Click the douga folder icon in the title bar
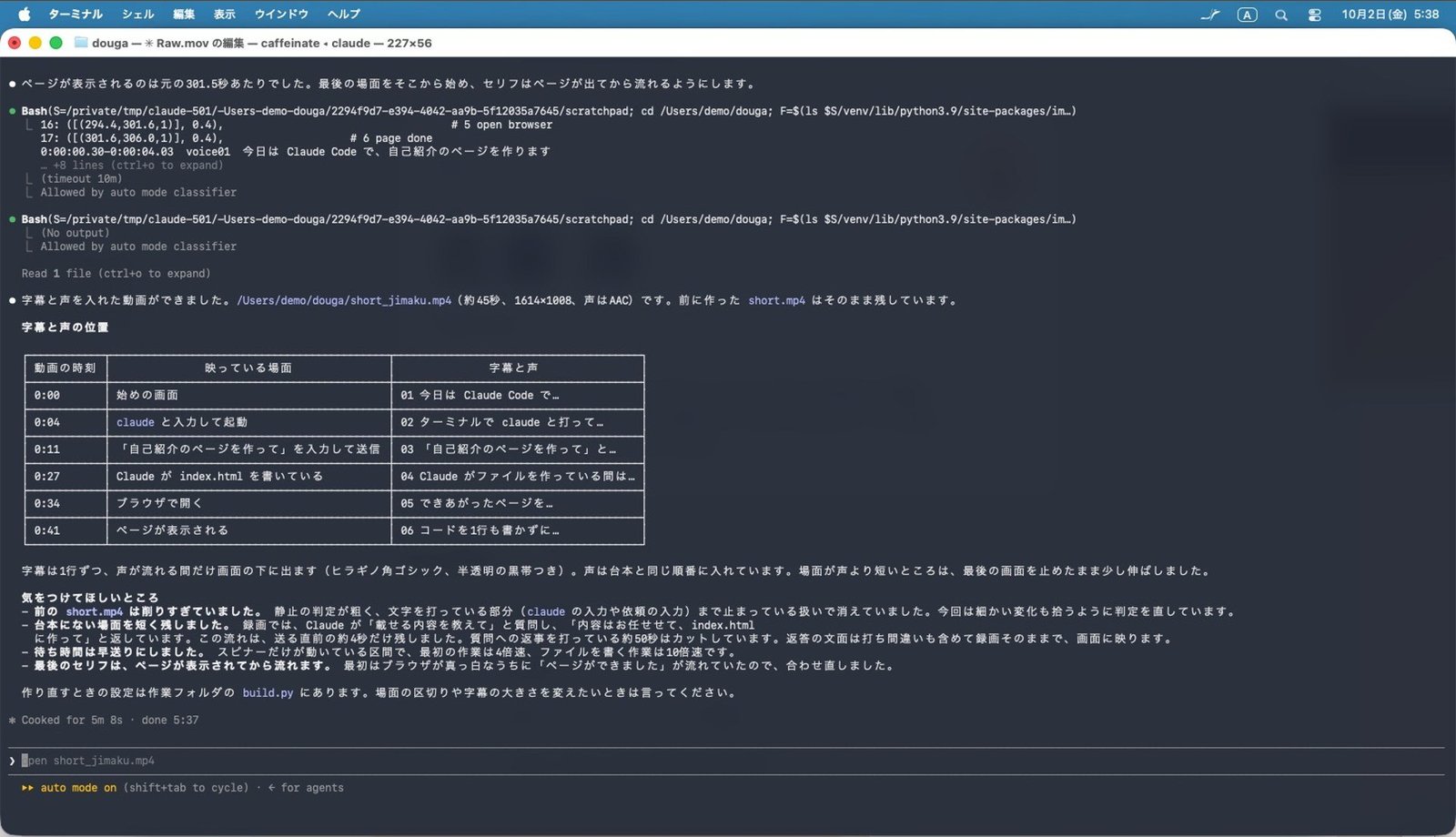 pyautogui.click(x=81, y=43)
